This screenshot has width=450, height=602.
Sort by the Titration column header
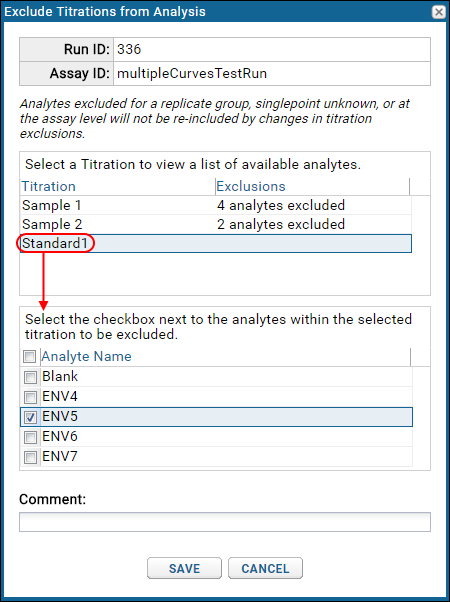[x=117, y=186]
